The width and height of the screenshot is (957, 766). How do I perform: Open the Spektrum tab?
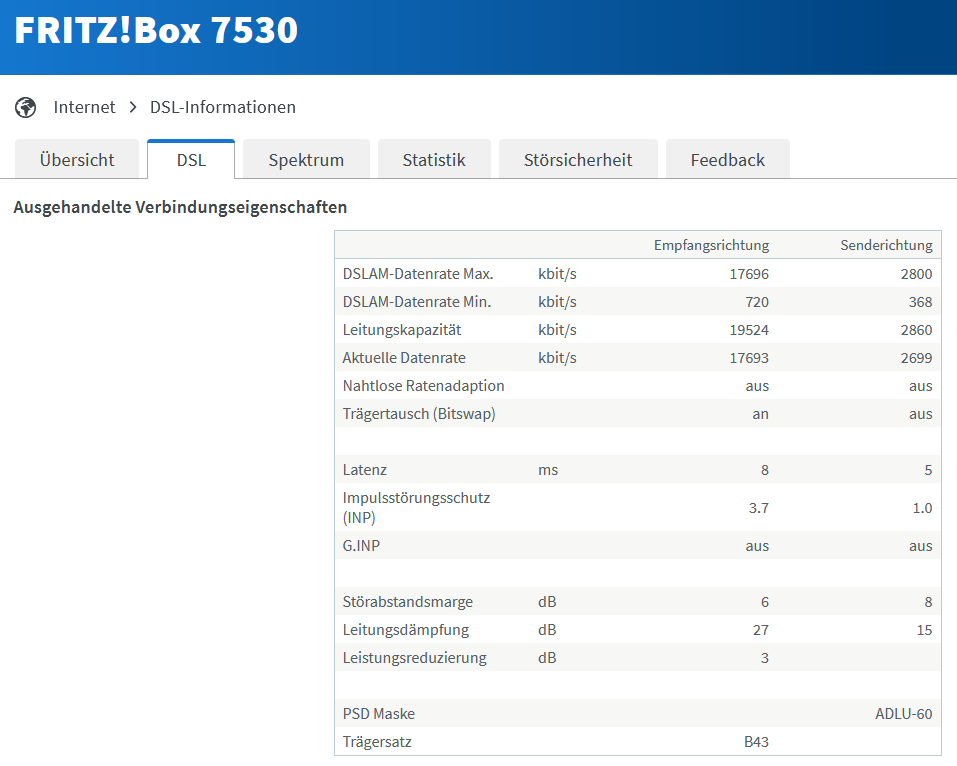click(x=306, y=160)
